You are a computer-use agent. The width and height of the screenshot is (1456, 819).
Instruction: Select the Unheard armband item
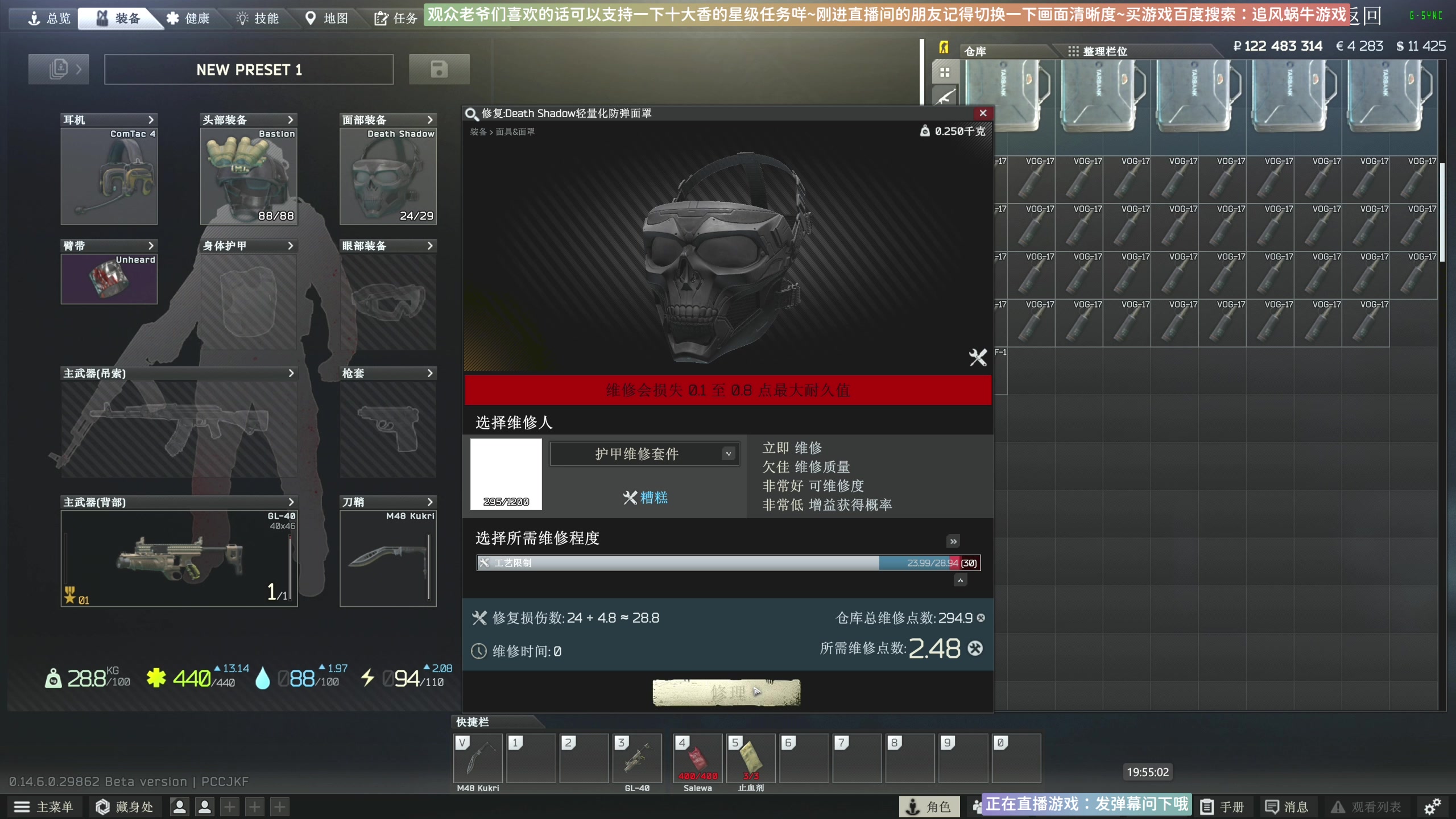click(109, 279)
